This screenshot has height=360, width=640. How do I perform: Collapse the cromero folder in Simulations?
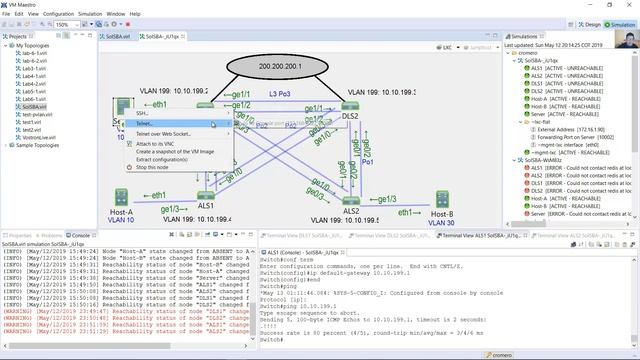tap(508, 53)
